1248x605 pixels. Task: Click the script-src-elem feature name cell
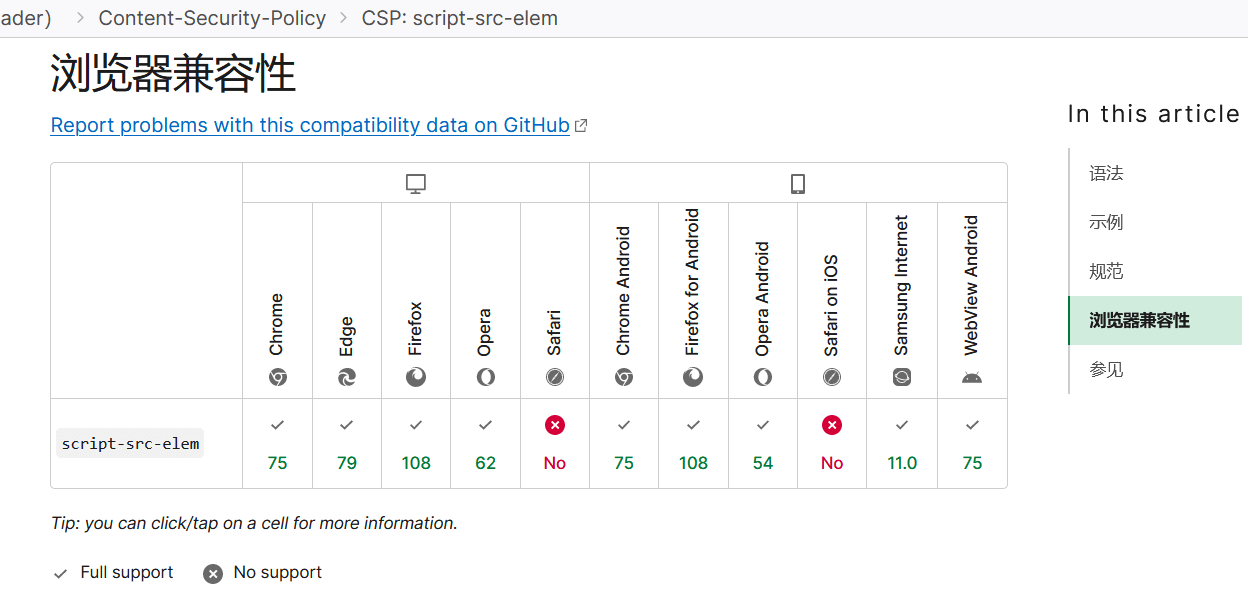tap(130, 443)
